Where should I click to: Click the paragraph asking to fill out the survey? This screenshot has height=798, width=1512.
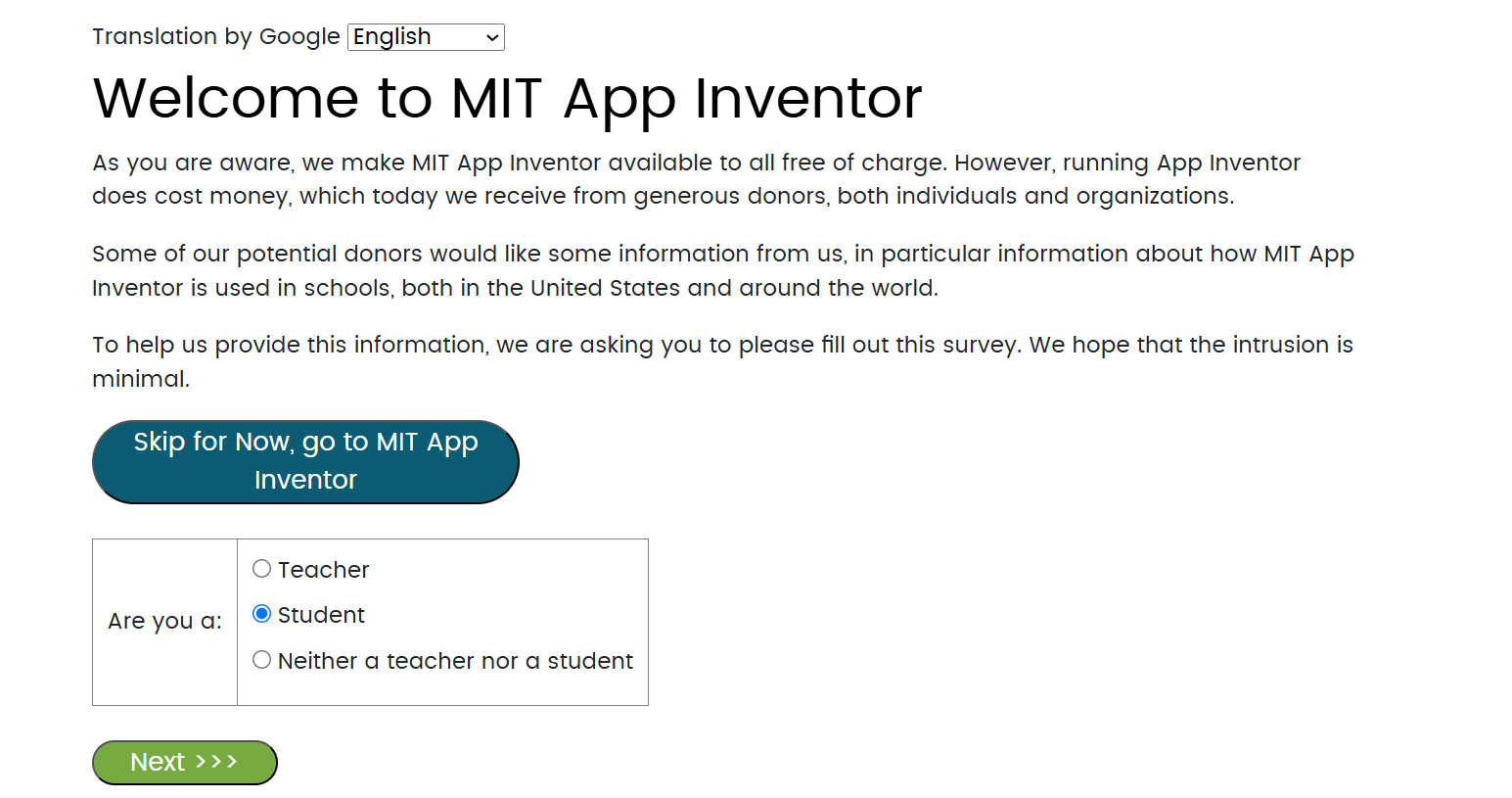click(722, 361)
